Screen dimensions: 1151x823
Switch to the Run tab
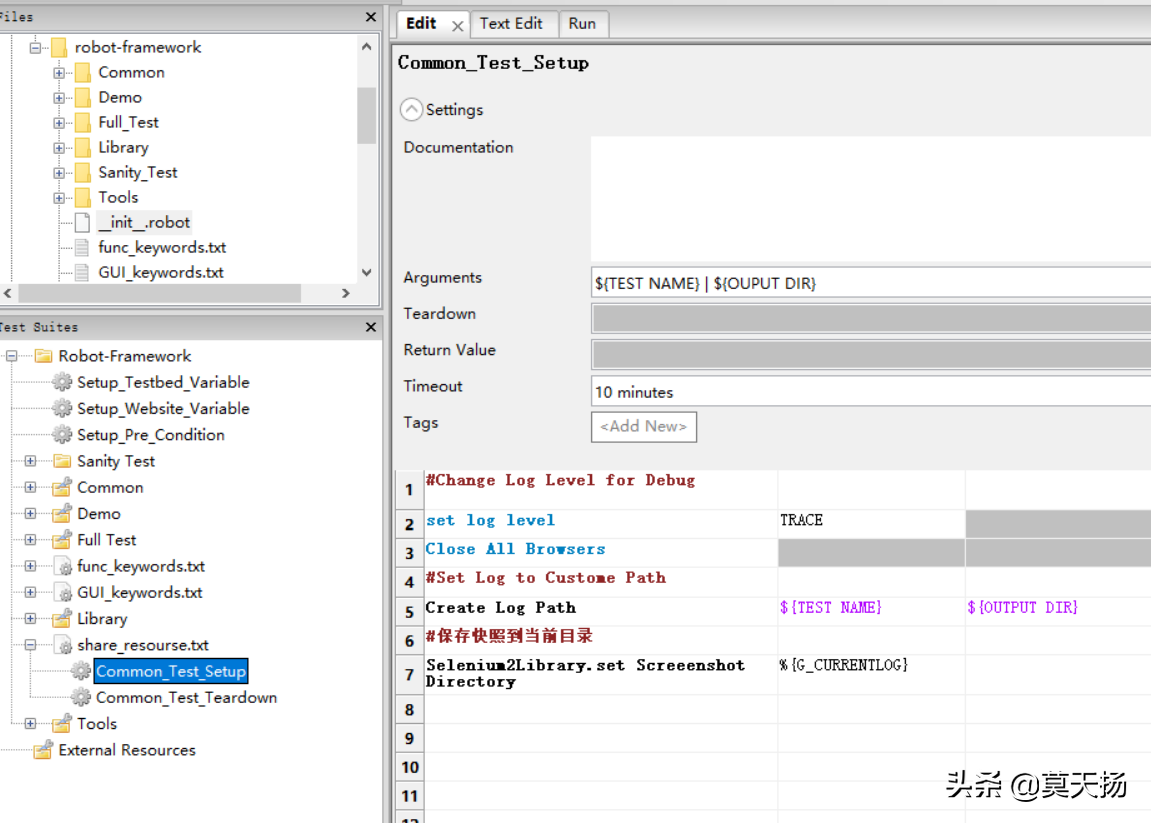click(x=582, y=23)
